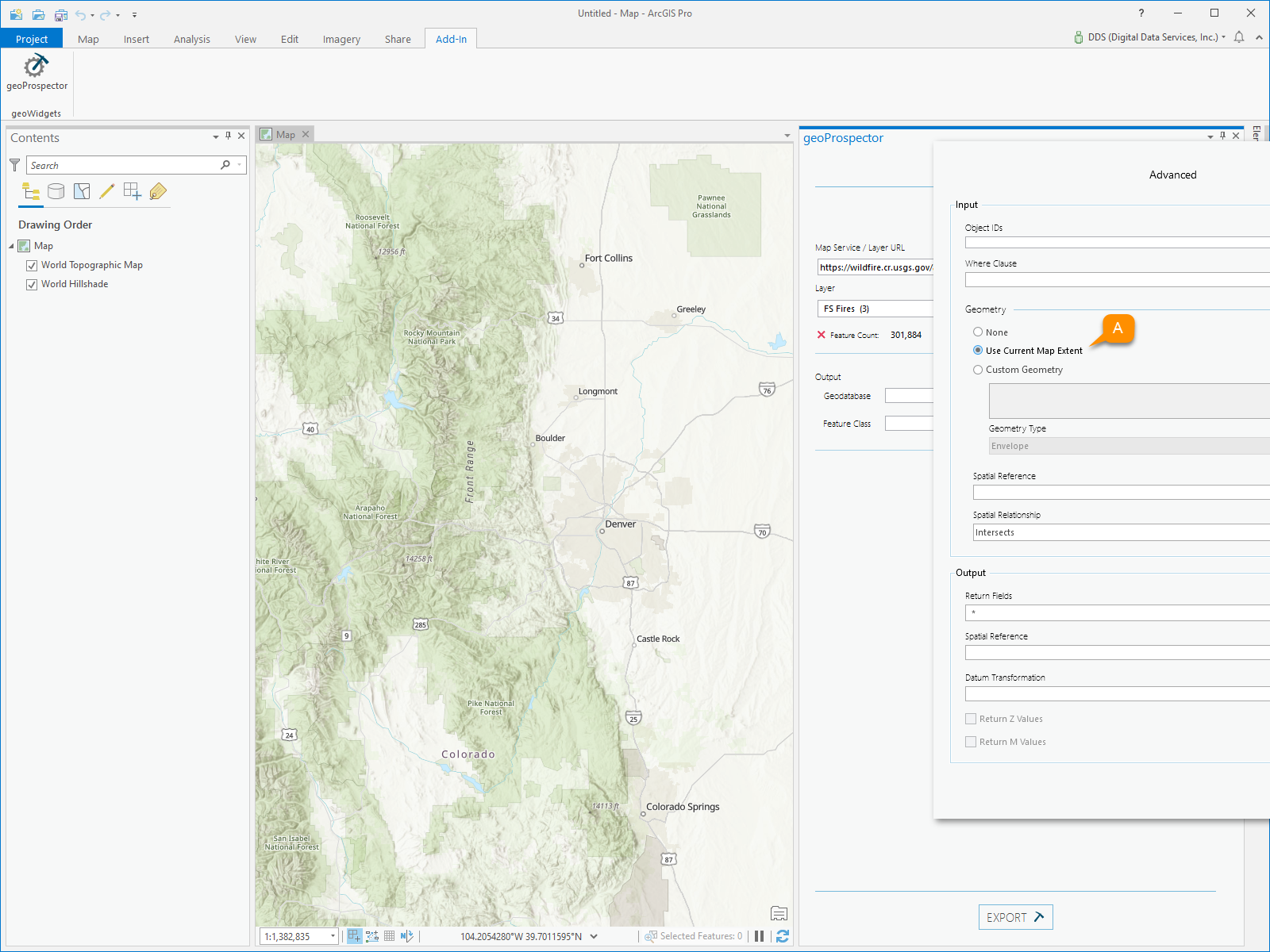
Task: Enable Return Z Values checkbox
Action: pos(971,719)
